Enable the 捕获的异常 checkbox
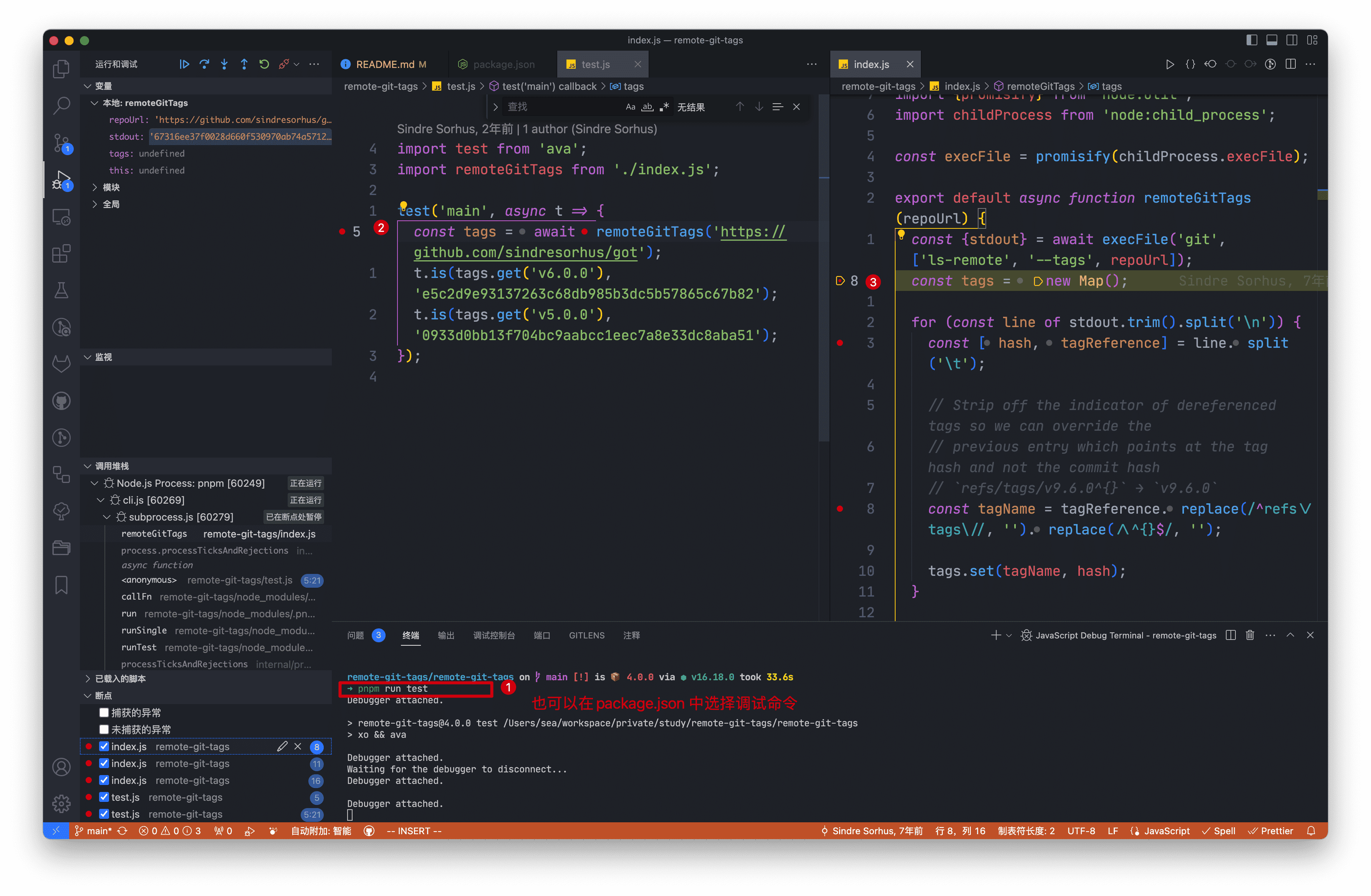Image resolution: width=1371 pixels, height=896 pixels. pos(104,713)
